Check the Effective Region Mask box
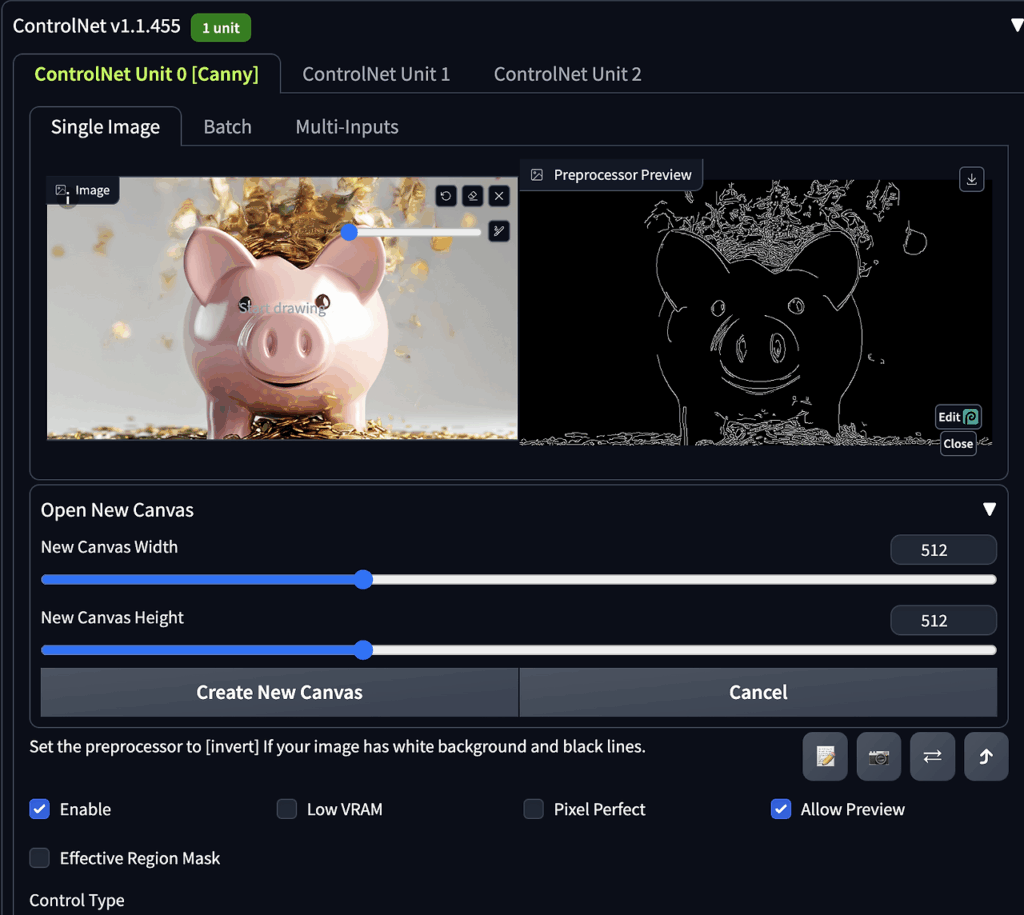The image size is (1024, 915). tap(40, 858)
